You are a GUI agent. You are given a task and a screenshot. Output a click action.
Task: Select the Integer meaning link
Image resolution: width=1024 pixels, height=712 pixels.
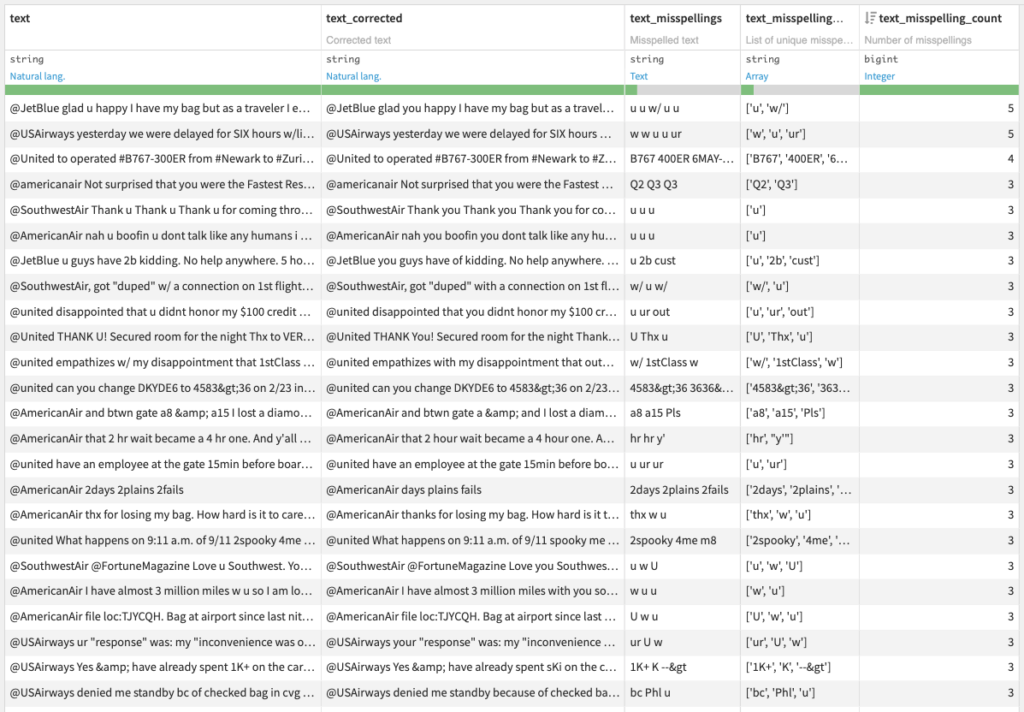click(881, 76)
